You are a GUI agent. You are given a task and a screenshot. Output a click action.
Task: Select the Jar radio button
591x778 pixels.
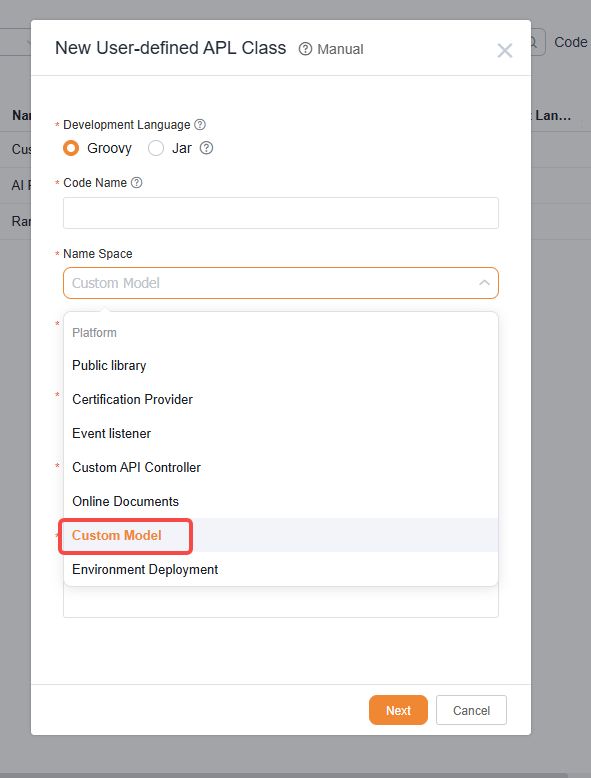(x=156, y=148)
